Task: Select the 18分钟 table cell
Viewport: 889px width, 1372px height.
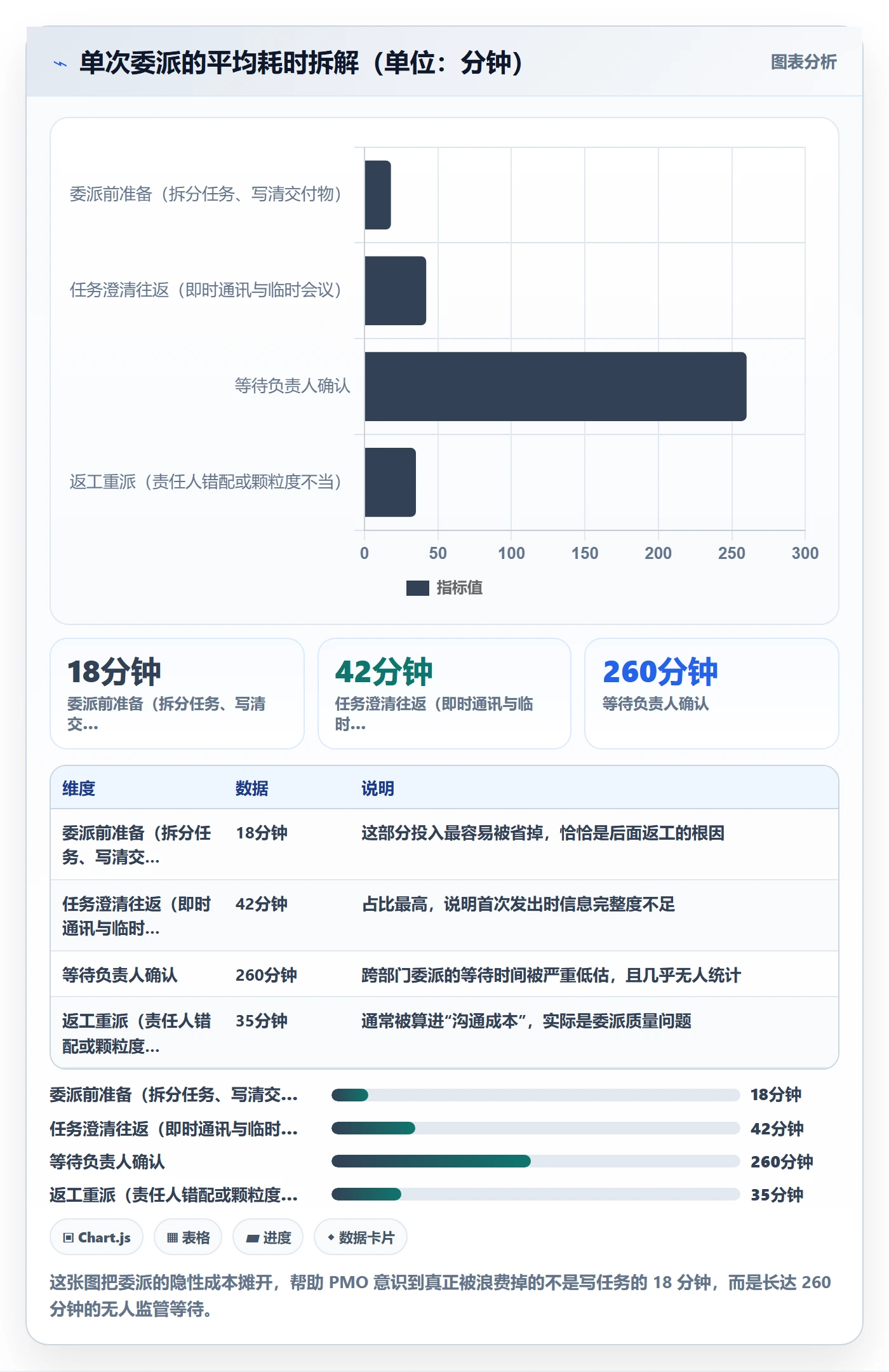Action: (262, 833)
